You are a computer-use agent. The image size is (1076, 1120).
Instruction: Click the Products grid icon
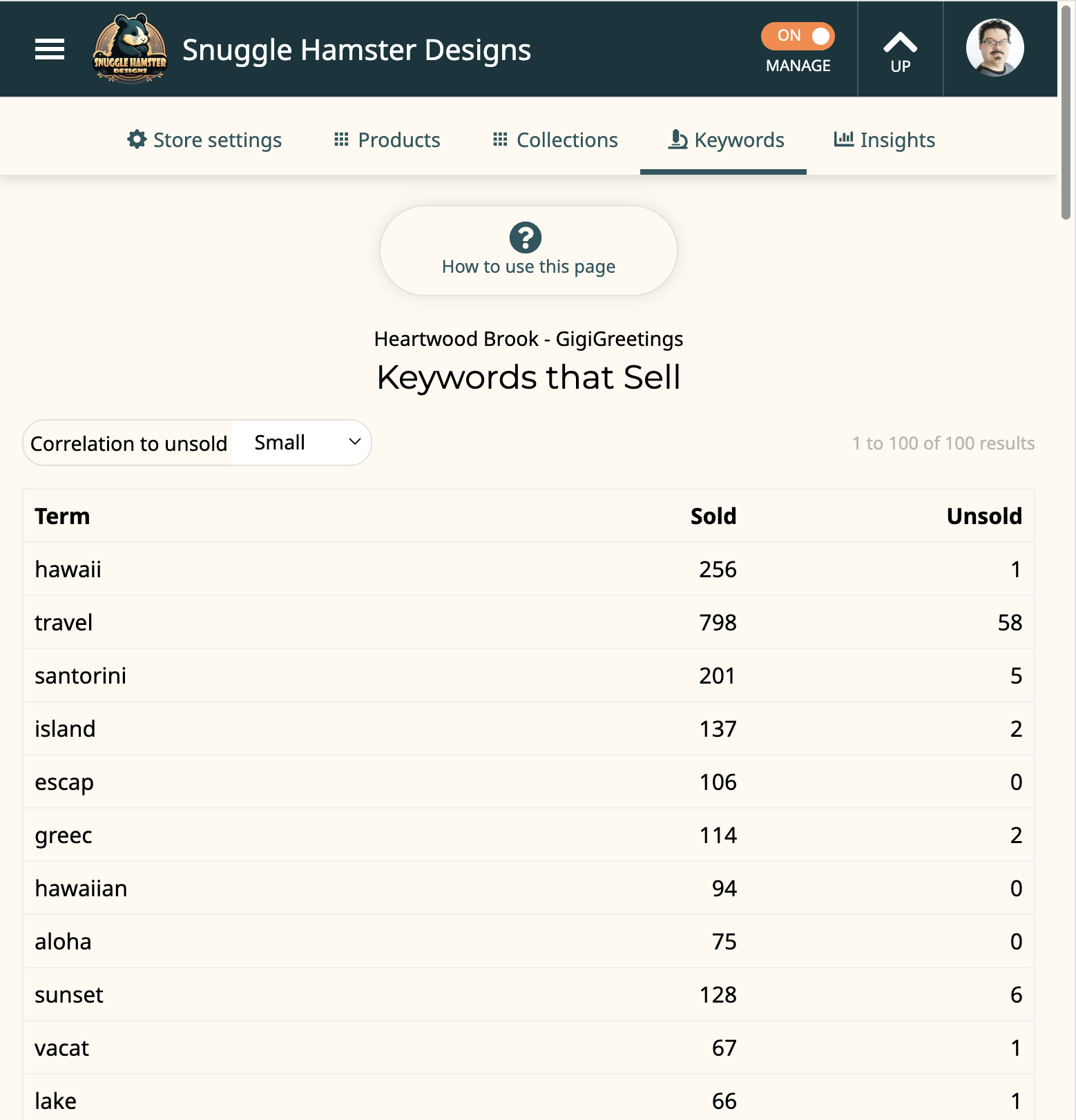341,139
